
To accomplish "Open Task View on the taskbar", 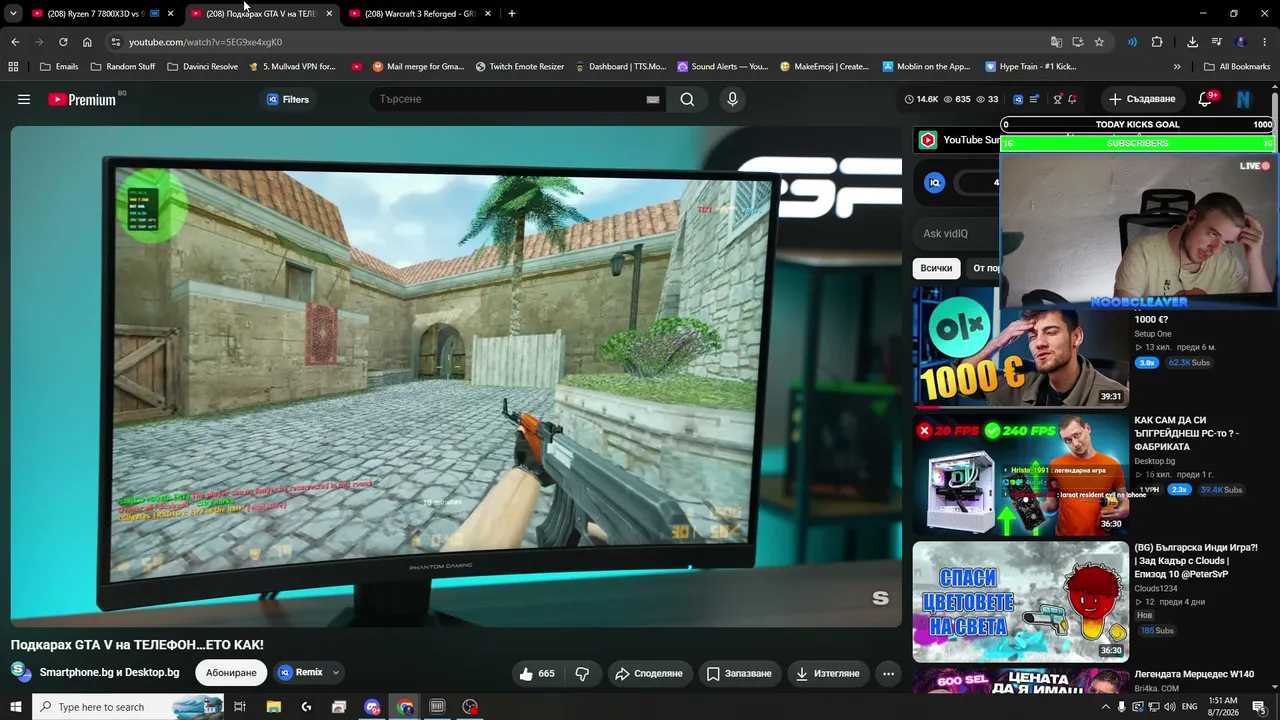I will click(x=240, y=707).
